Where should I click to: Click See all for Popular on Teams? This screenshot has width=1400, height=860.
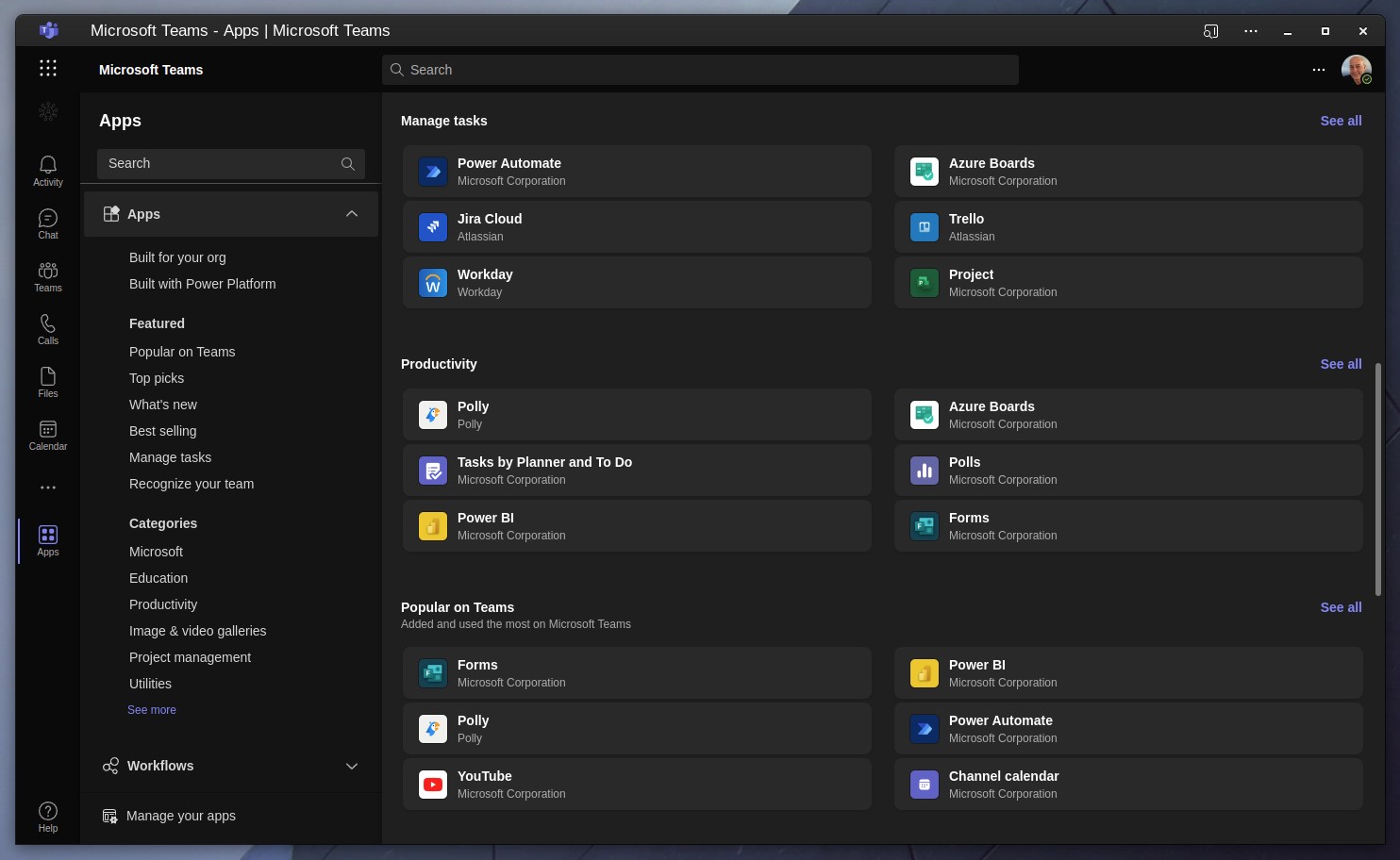(x=1341, y=607)
